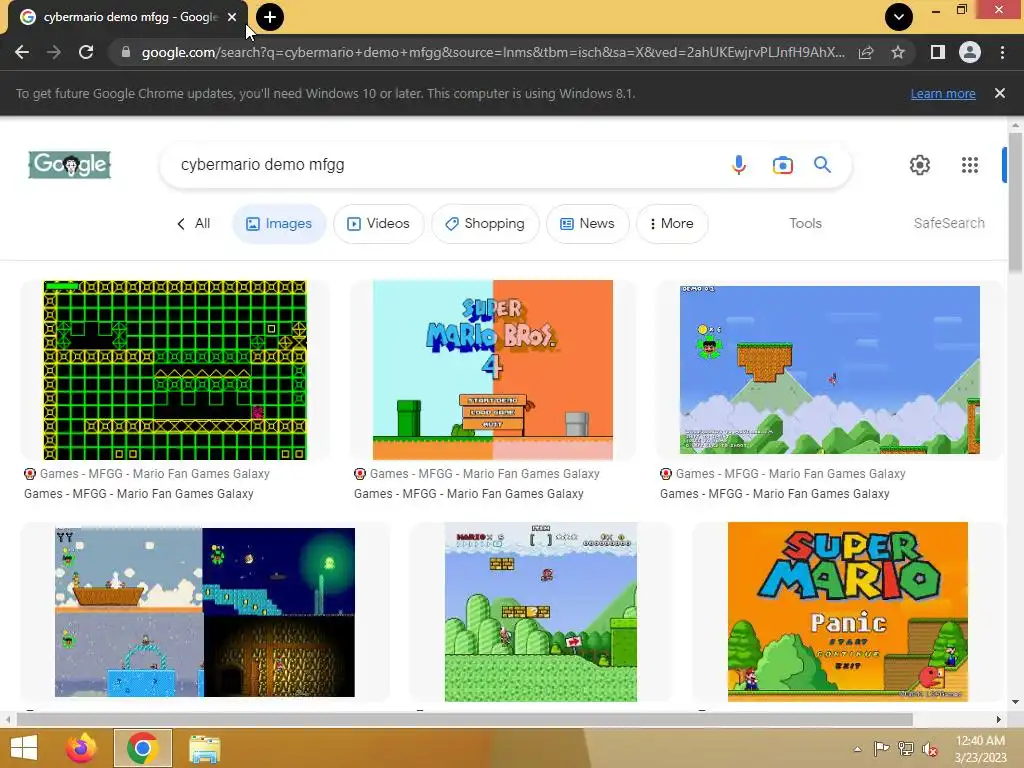Viewport: 1024px width, 768px height.
Task: Select the Images tab
Action: [x=279, y=223]
